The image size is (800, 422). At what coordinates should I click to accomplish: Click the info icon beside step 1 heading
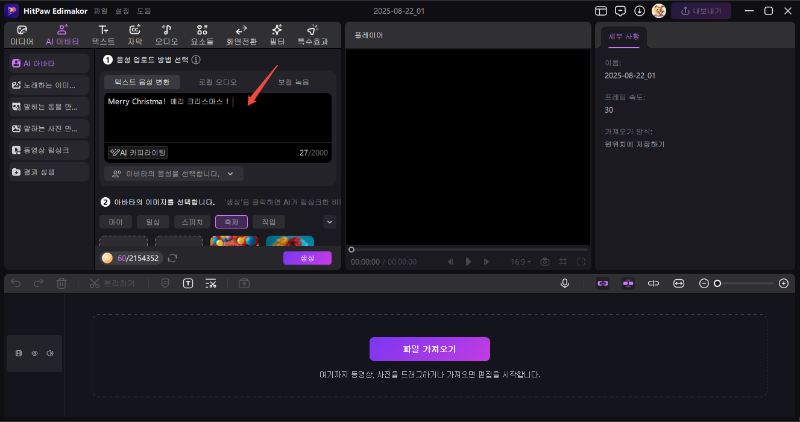(196, 60)
